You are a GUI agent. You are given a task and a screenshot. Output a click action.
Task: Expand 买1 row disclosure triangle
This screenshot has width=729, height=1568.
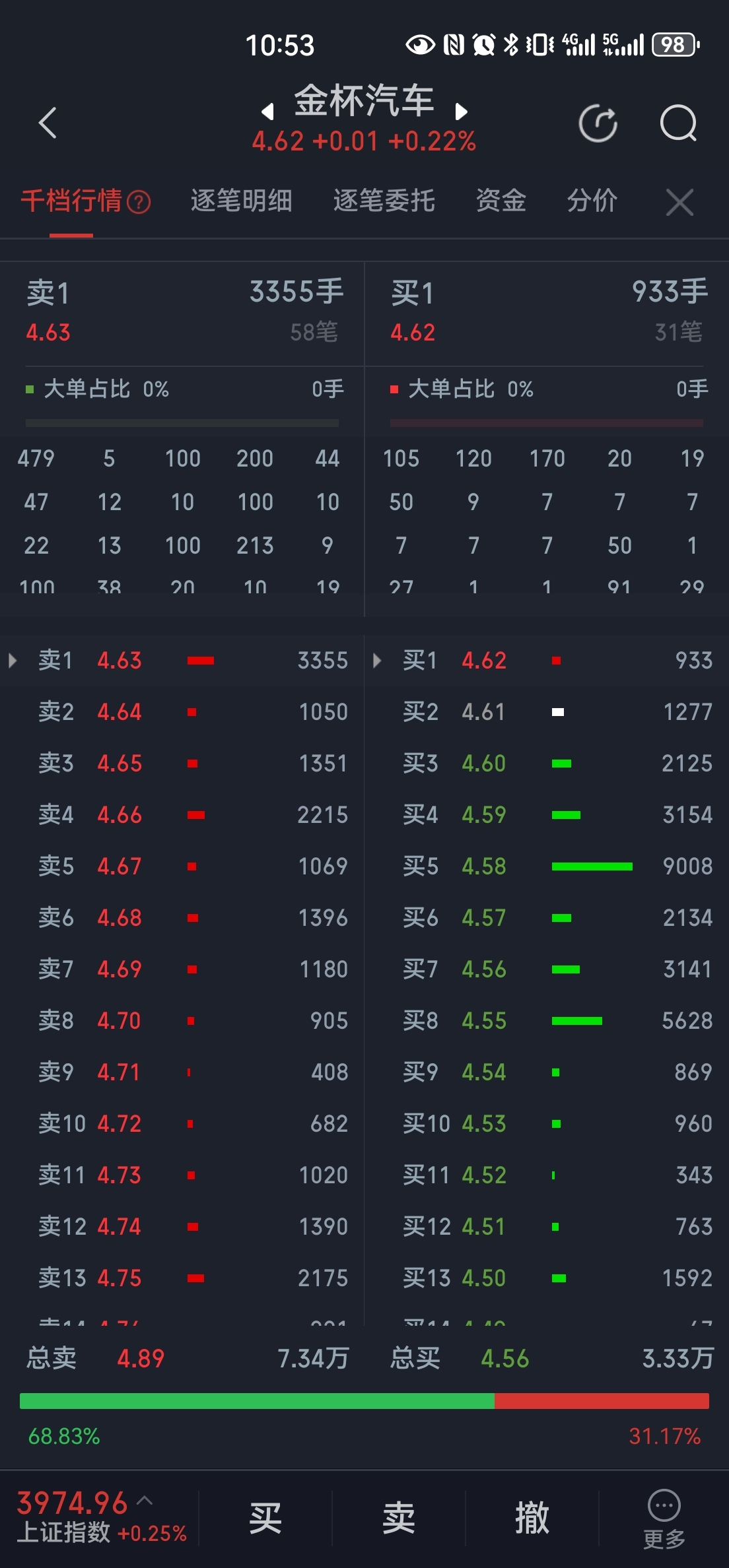377,661
